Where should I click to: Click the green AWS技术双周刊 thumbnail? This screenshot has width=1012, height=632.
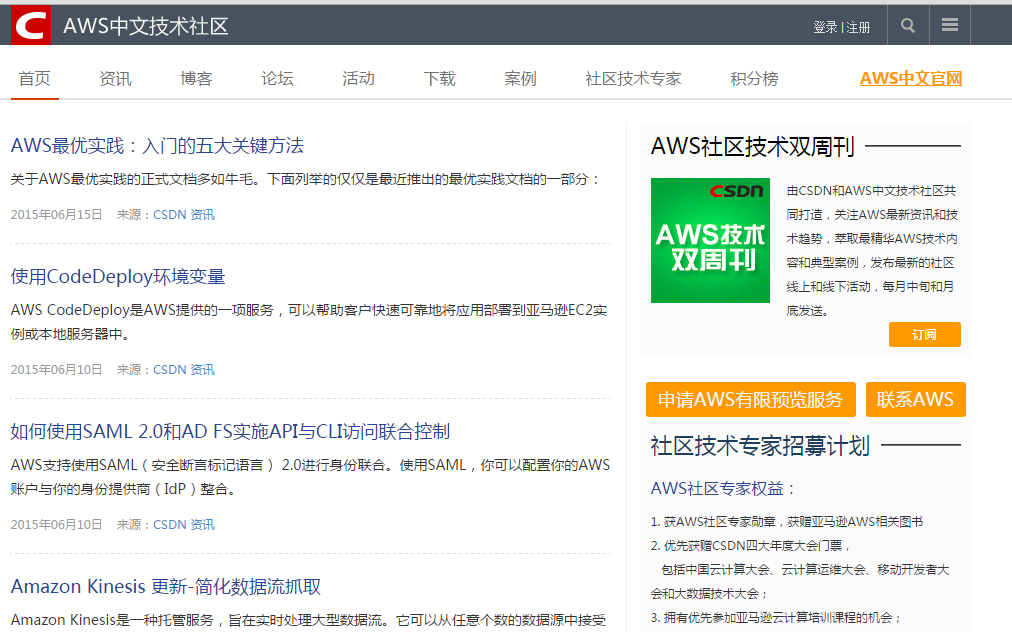point(710,240)
